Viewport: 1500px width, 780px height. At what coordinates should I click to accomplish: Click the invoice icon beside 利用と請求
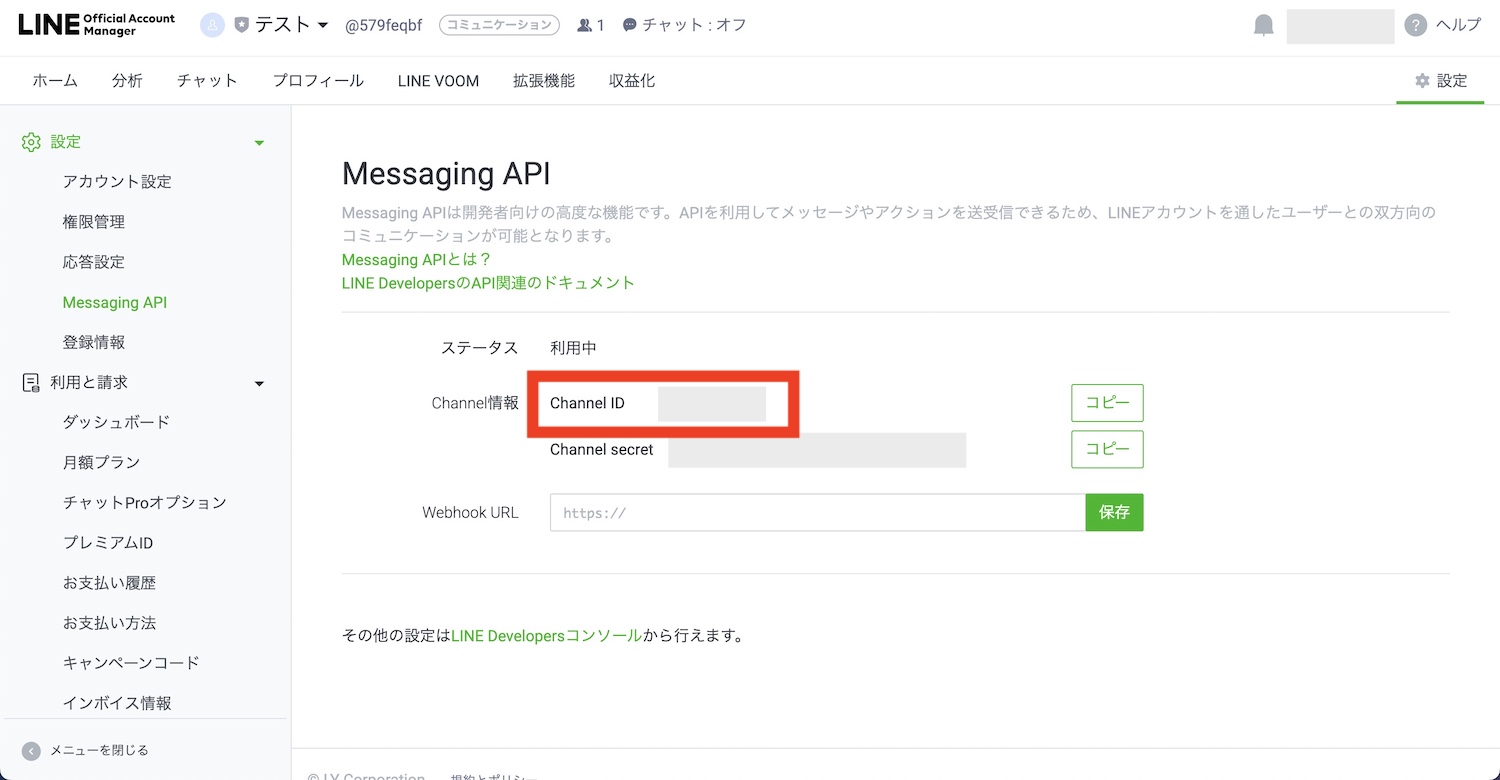[x=31, y=382]
